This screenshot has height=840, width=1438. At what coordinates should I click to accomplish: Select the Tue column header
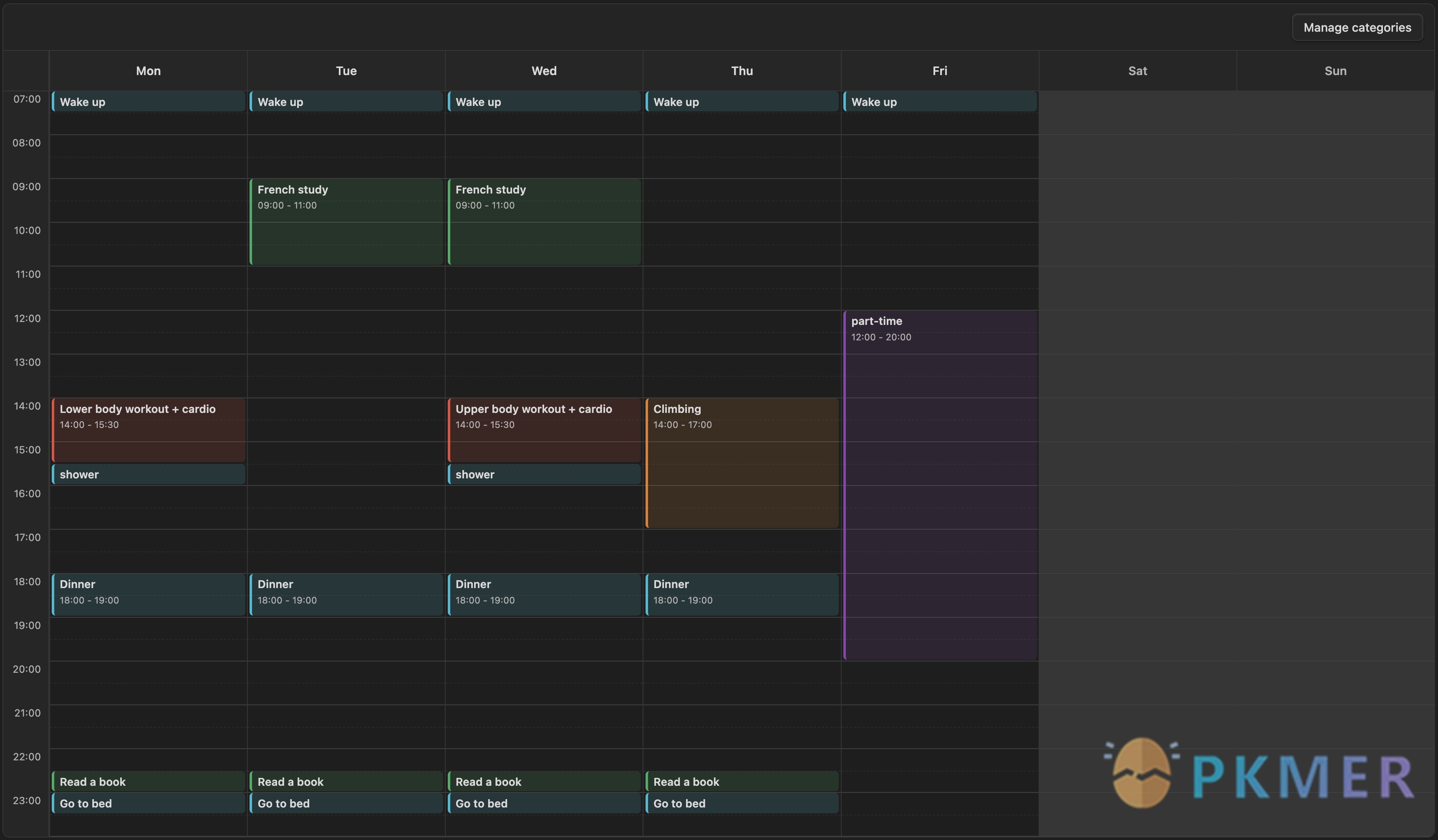[346, 71]
